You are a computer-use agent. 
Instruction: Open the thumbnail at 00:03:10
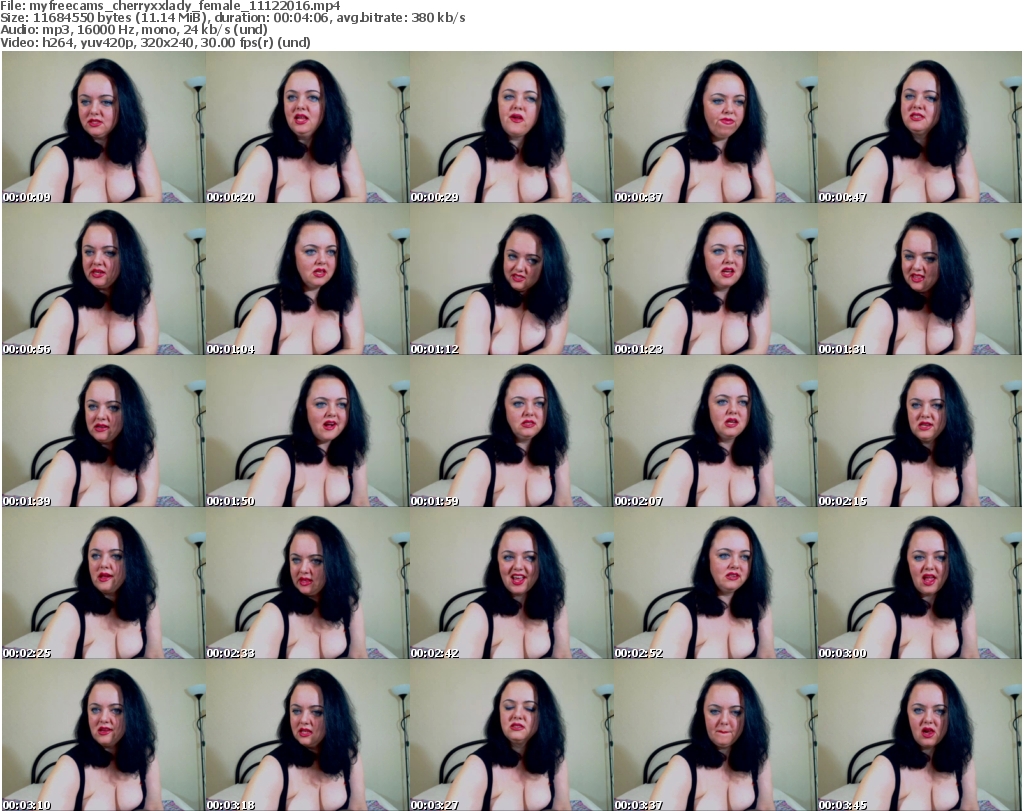pos(104,736)
